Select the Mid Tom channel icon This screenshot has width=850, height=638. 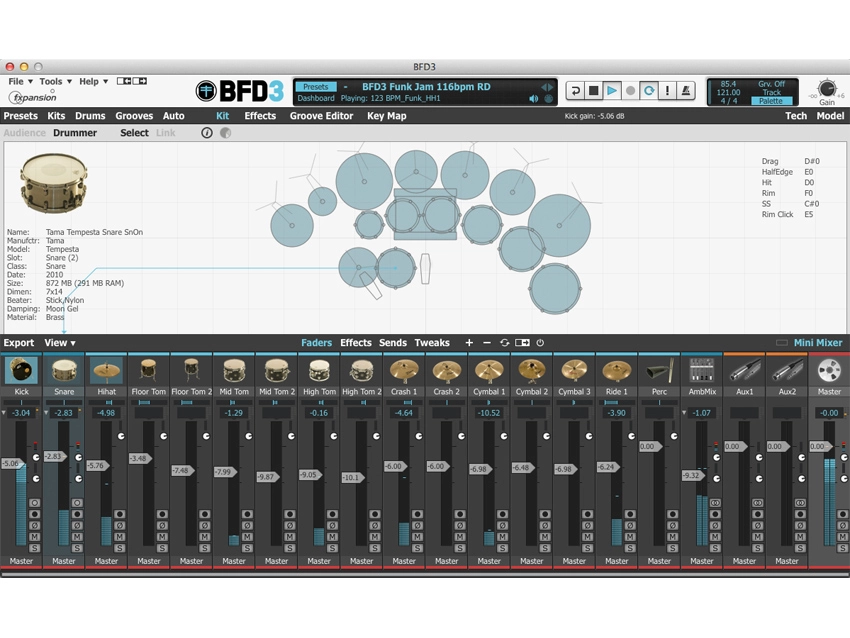pos(234,371)
